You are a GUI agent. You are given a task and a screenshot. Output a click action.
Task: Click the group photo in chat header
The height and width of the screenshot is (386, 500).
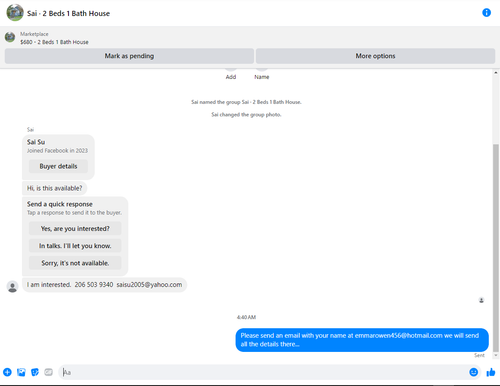(x=15, y=13)
